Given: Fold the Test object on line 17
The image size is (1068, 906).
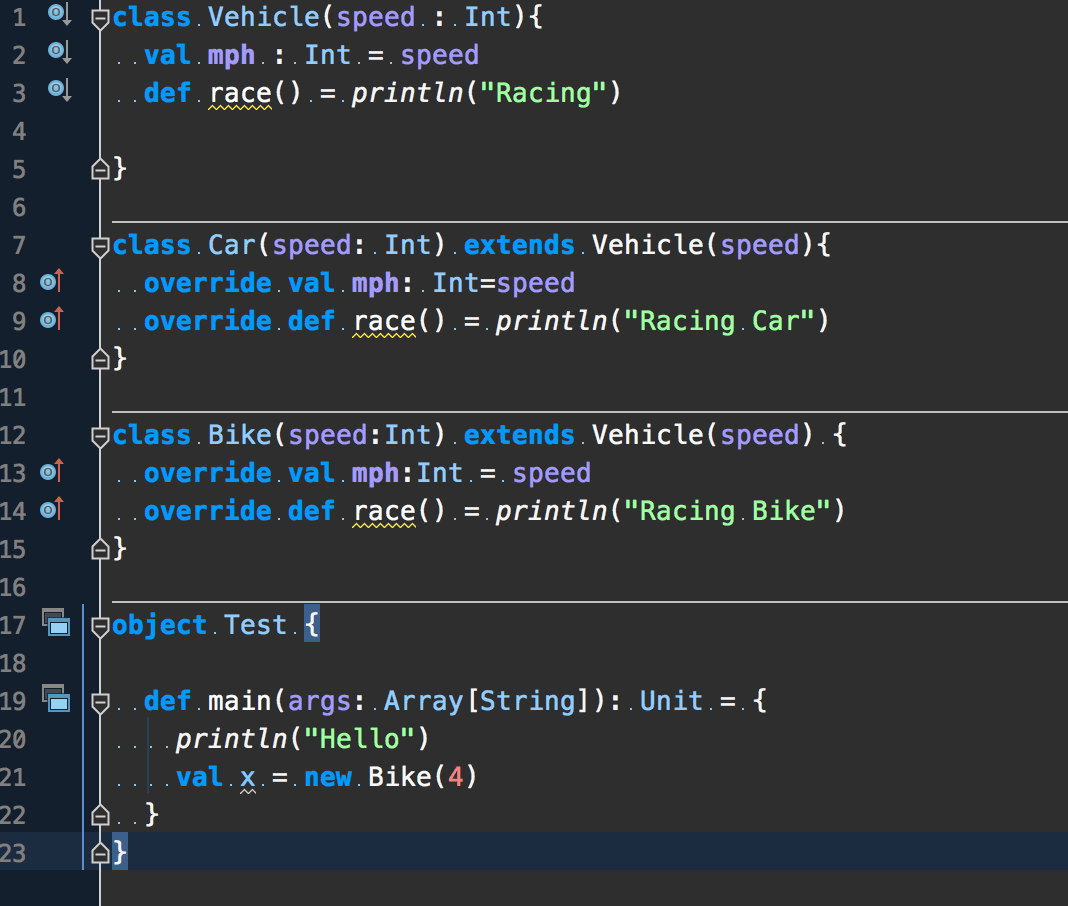Looking at the screenshot, I should [99, 627].
